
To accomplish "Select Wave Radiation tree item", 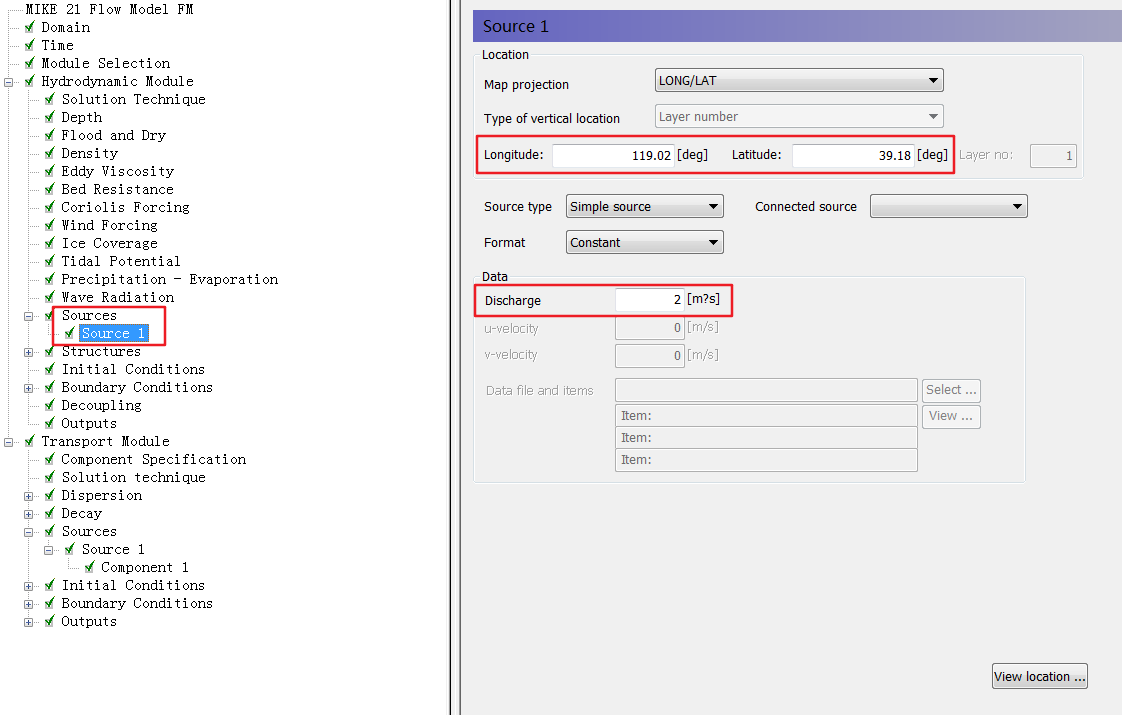I will [117, 296].
